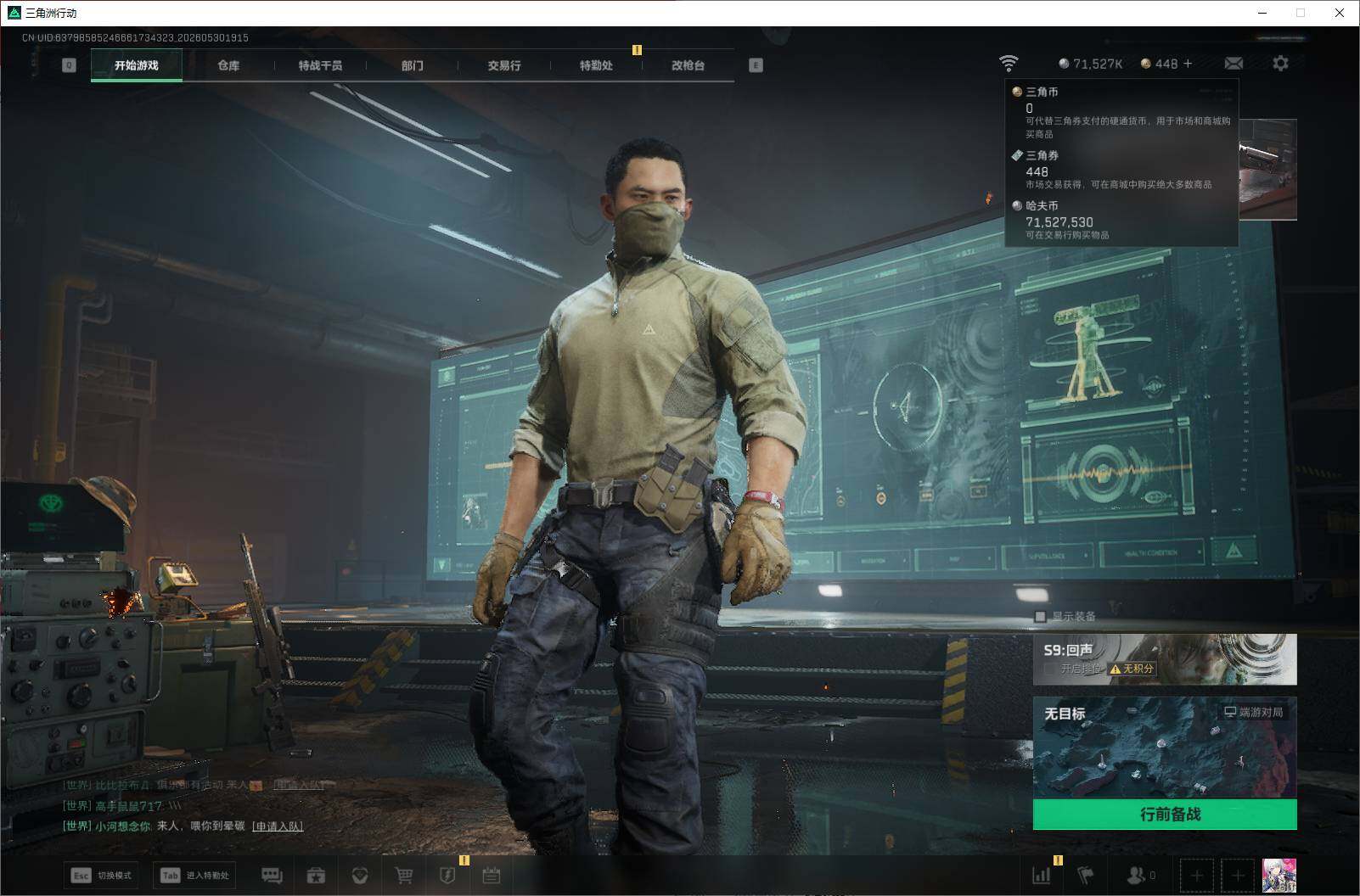
Task: Switch to the 仓库 tab
Action: click(228, 65)
